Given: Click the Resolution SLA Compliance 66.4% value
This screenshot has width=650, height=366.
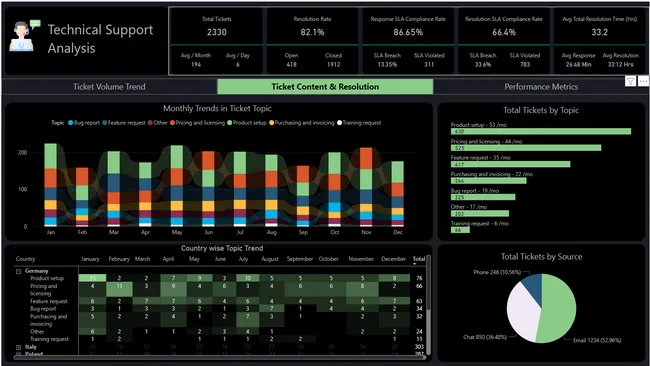Looking at the screenshot, I should click(x=504, y=32).
